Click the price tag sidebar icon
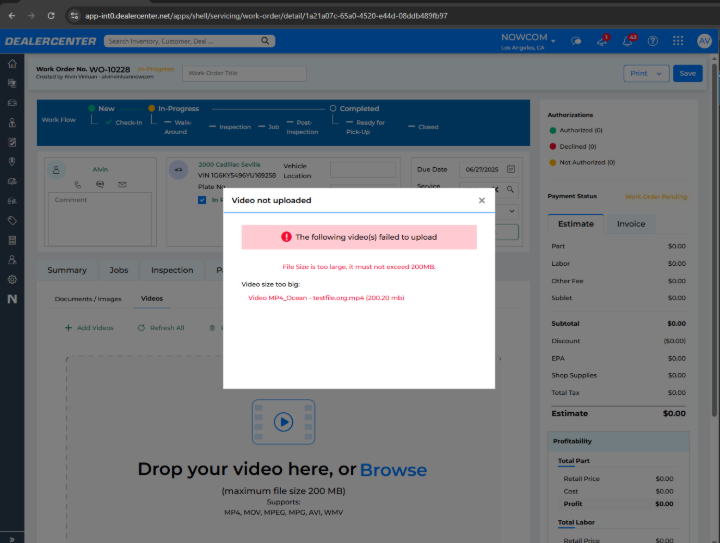 pyautogui.click(x=12, y=221)
